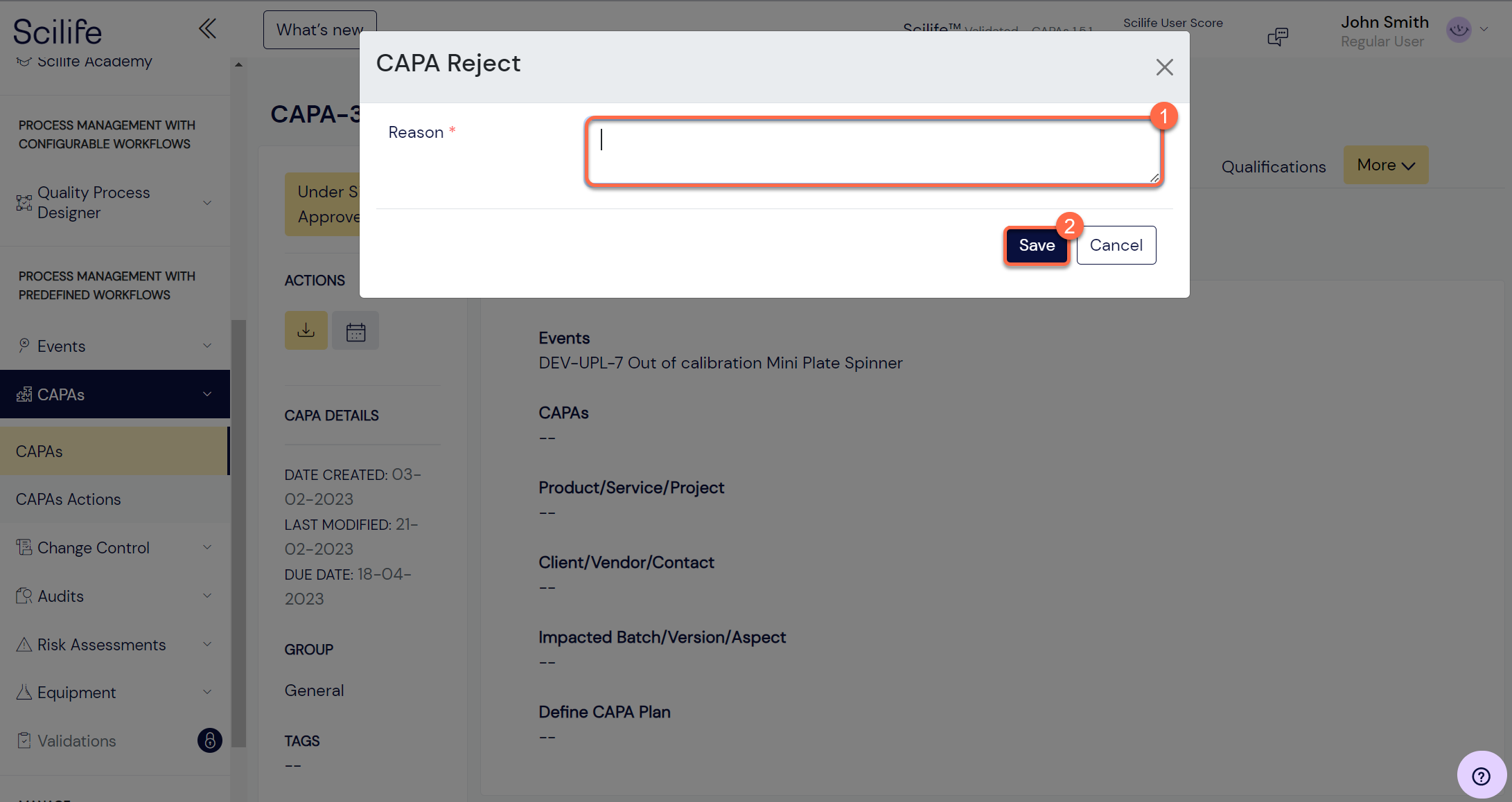Click the Risk Assessments warning triangle icon
Image resolution: width=1512 pixels, height=802 pixels.
(24, 644)
